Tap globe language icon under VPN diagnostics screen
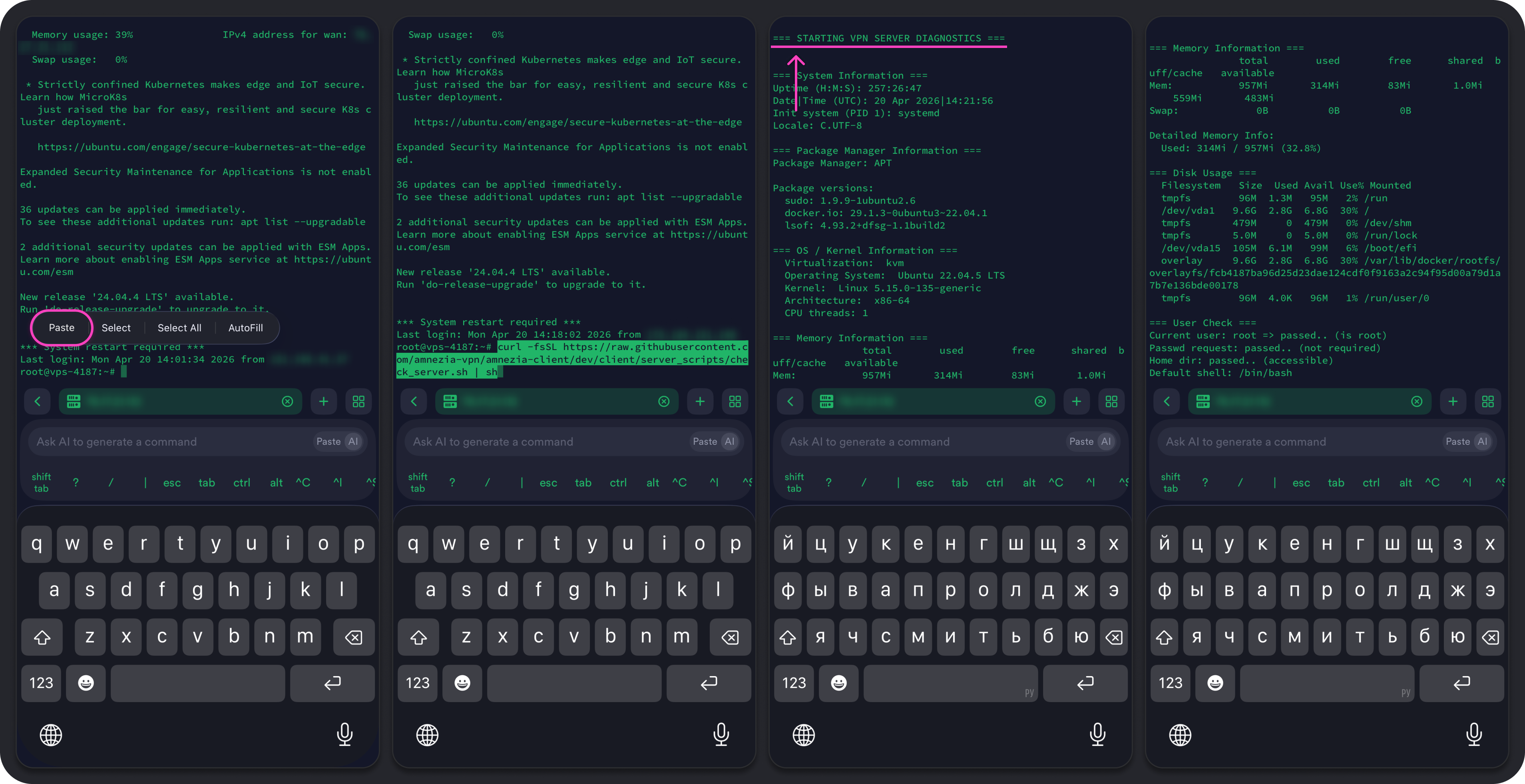The width and height of the screenshot is (1525, 784). tap(803, 735)
